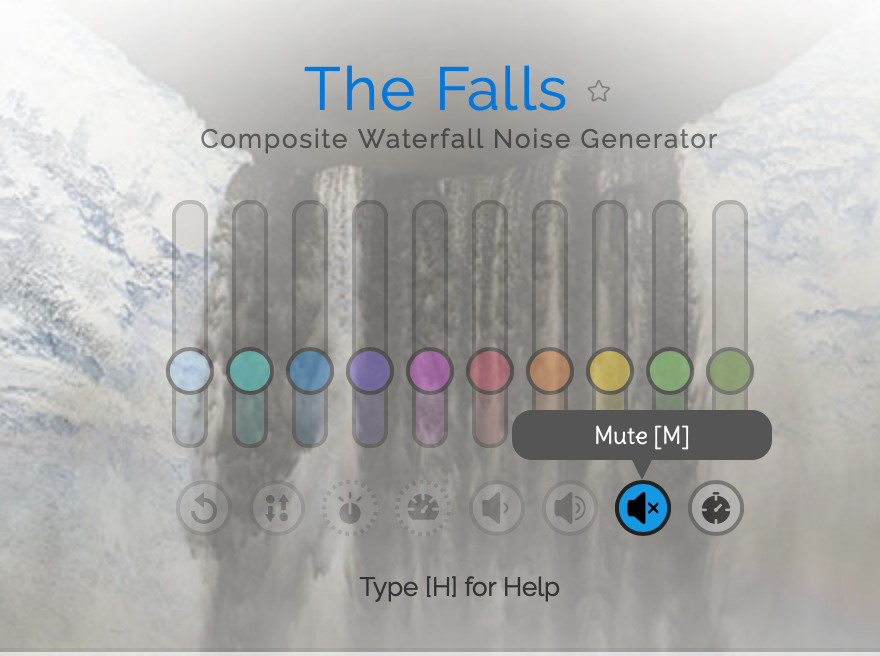The image size is (880, 656).
Task: Toggle the blue Mute speaker button
Action: pos(643,508)
